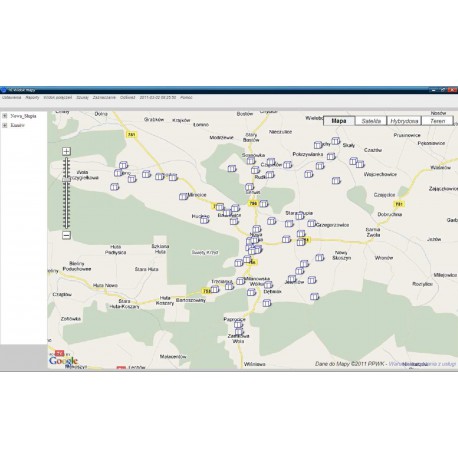This screenshot has width=458, height=458.
Task: Click the node marker right of road shield 756
Action: pyautogui.click(x=264, y=203)
